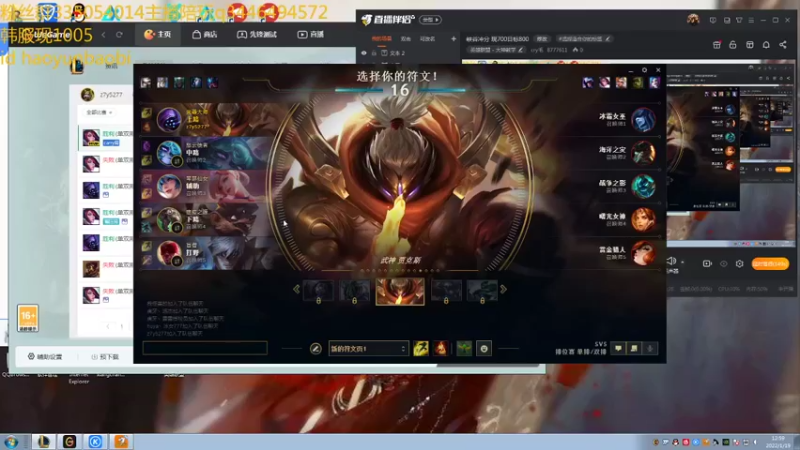This screenshot has height=450, width=800.
Task: Open layout icon in streaming toolbar
Action: (x=749, y=45)
